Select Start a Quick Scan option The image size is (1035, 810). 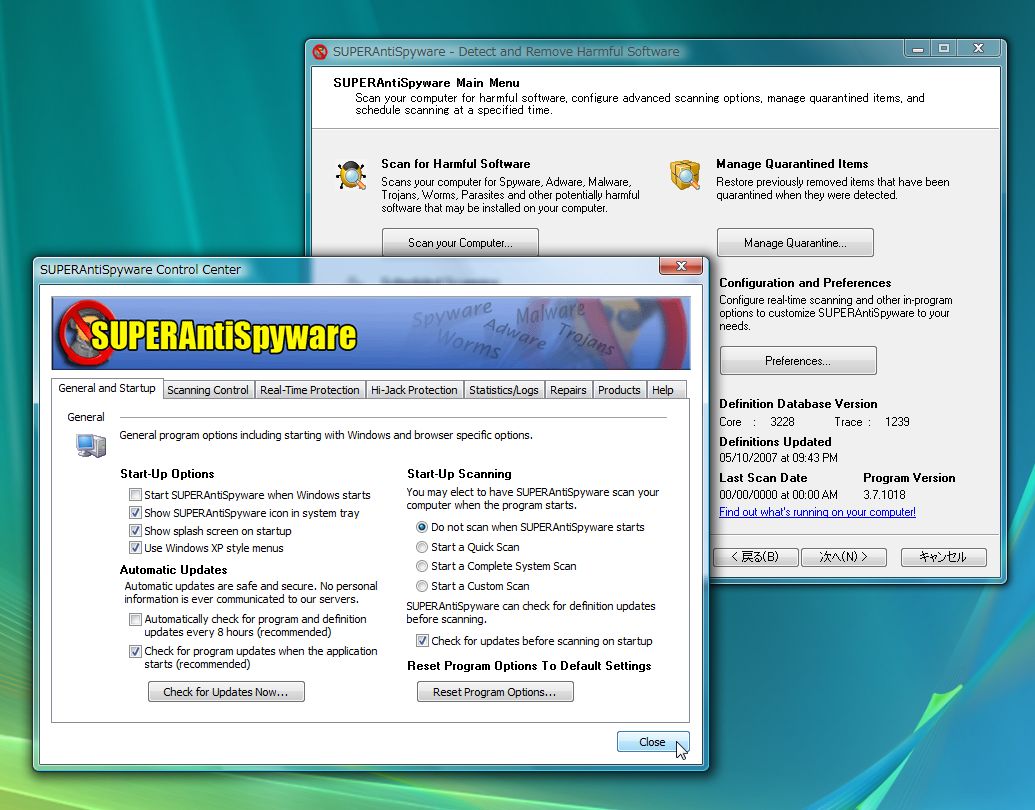coord(422,547)
